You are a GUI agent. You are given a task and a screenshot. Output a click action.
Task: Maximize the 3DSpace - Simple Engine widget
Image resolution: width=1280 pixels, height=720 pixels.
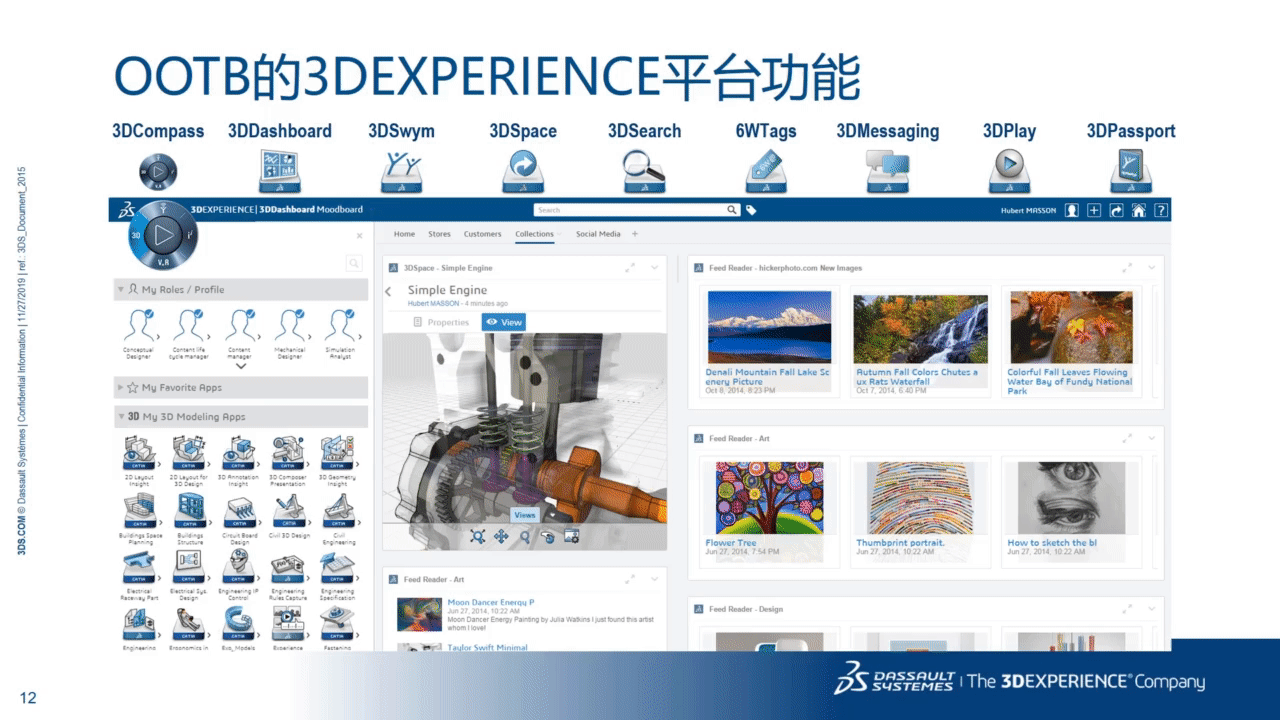(x=630, y=268)
